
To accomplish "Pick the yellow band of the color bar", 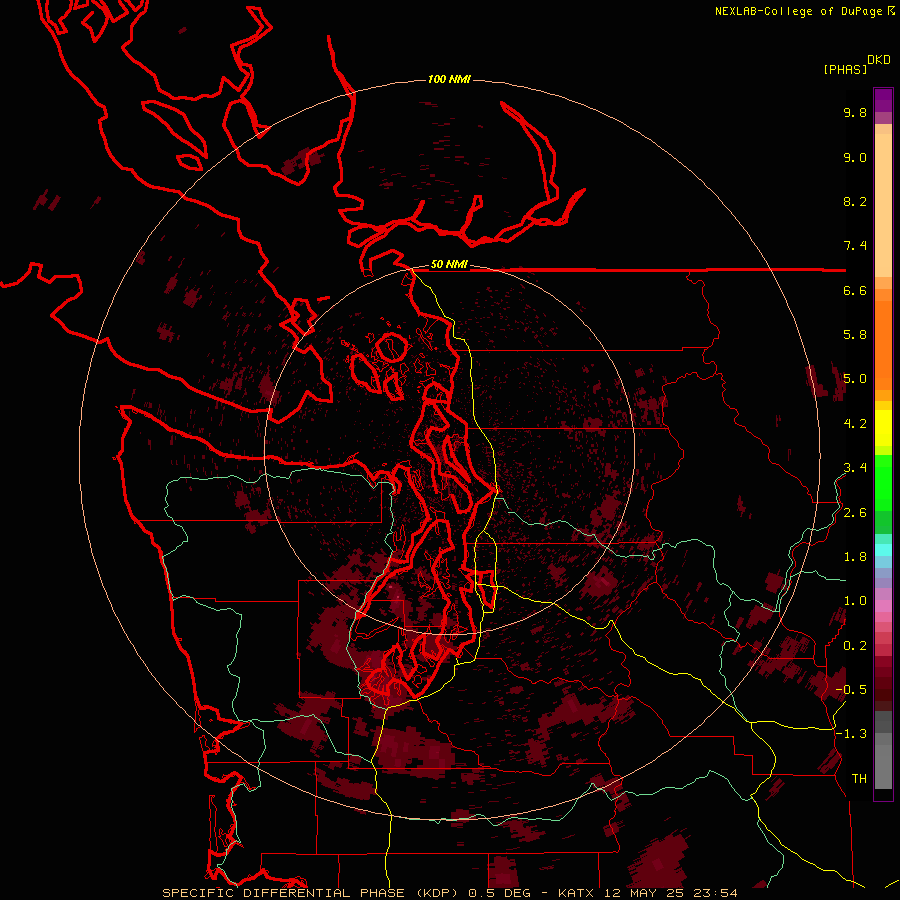I will pyautogui.click(x=883, y=428).
